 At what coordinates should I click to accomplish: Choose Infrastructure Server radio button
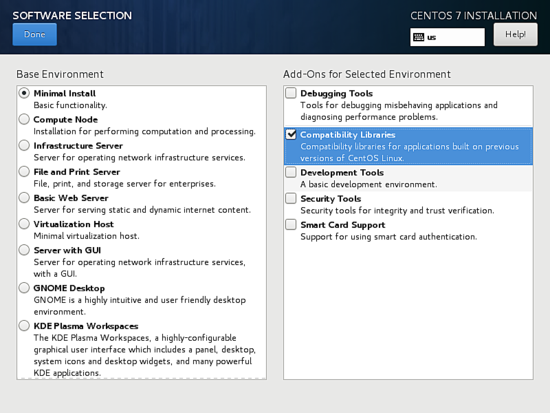pyautogui.click(x=24, y=145)
